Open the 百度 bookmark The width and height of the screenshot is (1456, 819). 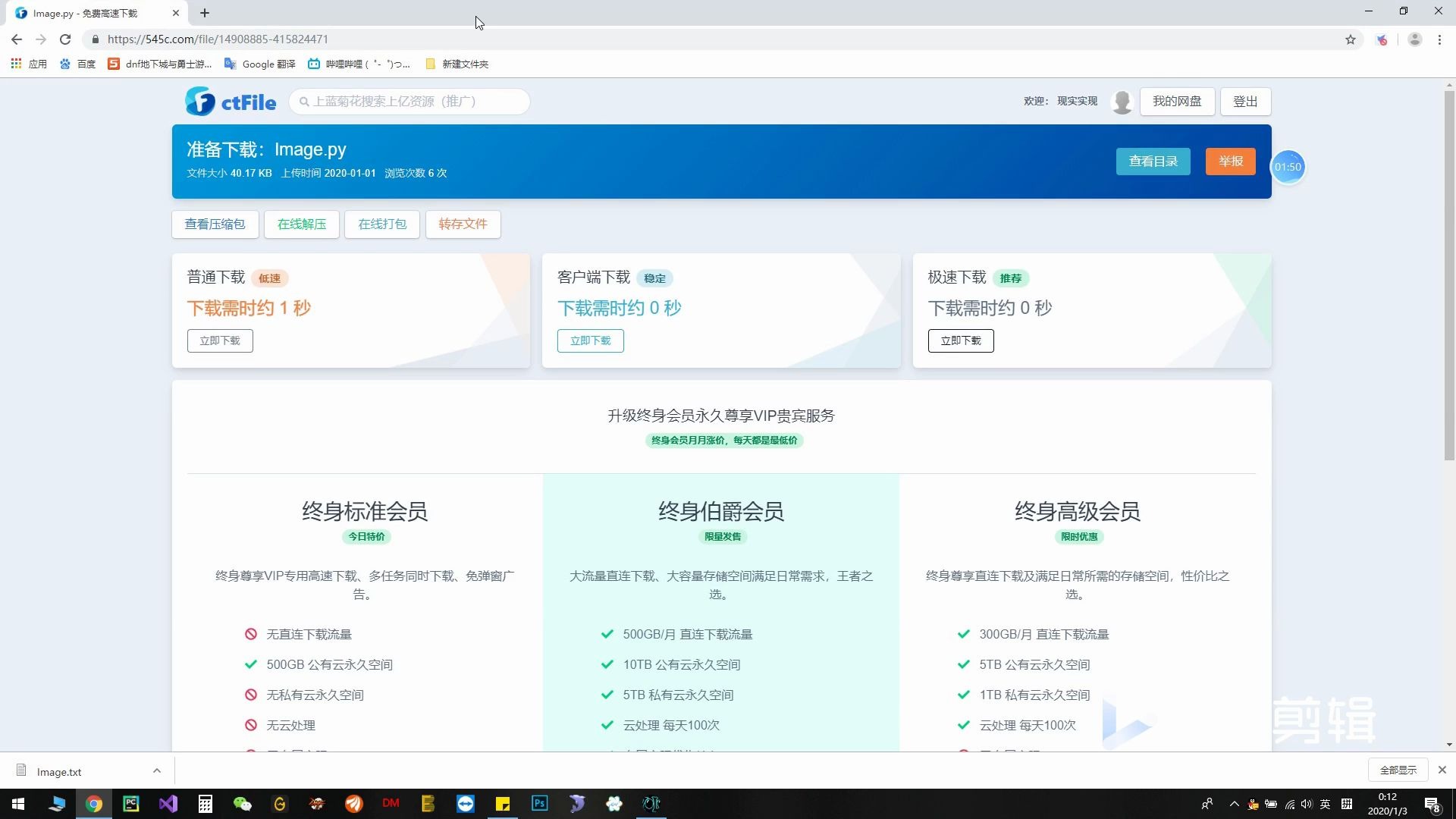78,64
